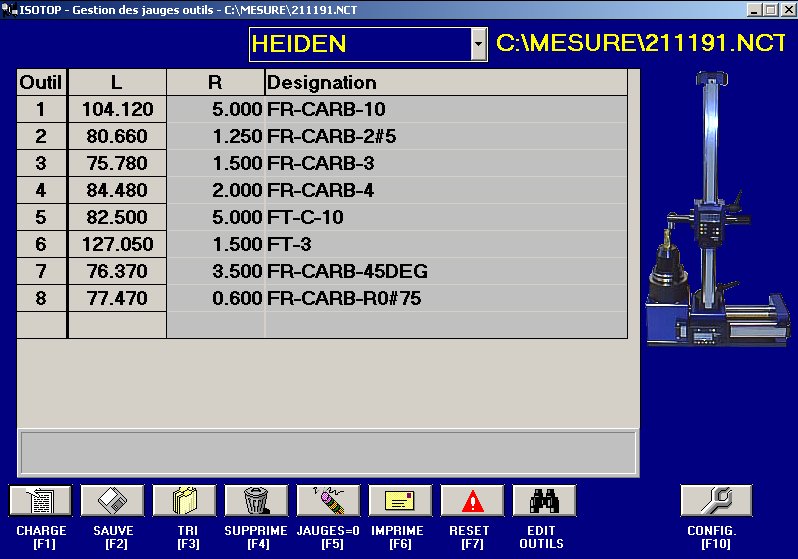
Task: Click length value 80.660
Action: pos(117,136)
